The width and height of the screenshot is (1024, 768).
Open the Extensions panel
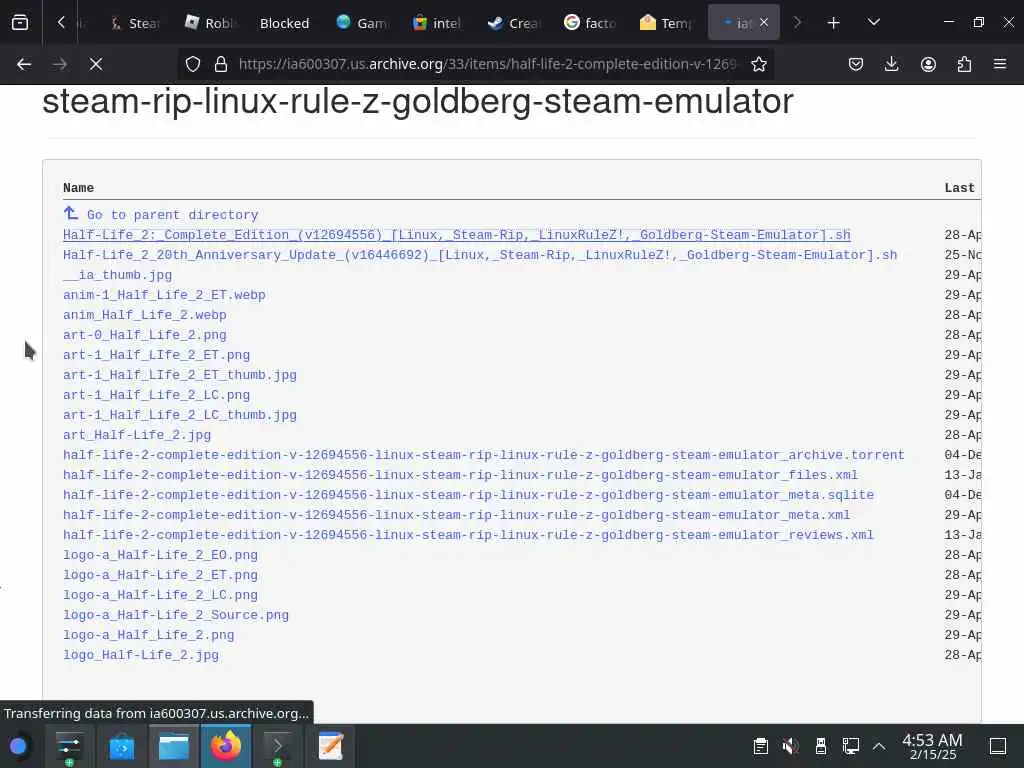coord(964,64)
